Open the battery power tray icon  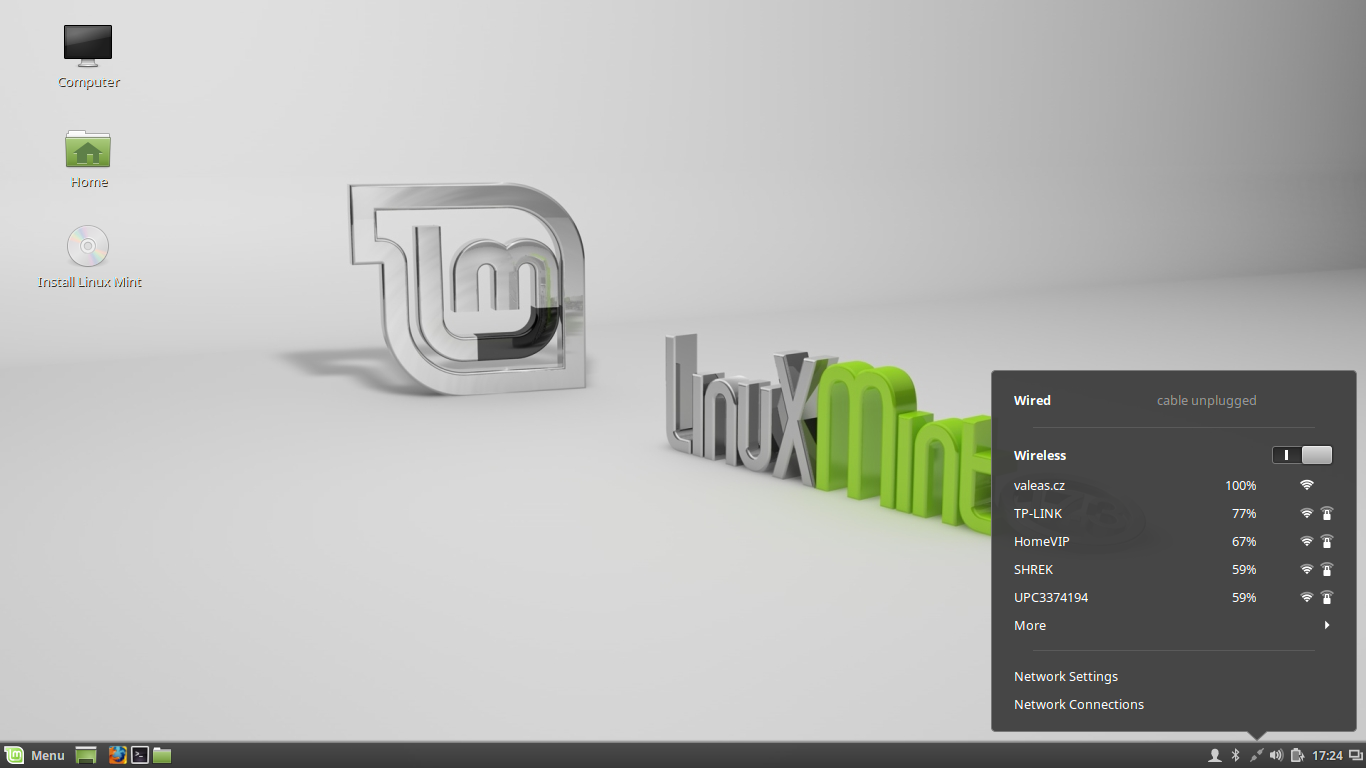1297,755
